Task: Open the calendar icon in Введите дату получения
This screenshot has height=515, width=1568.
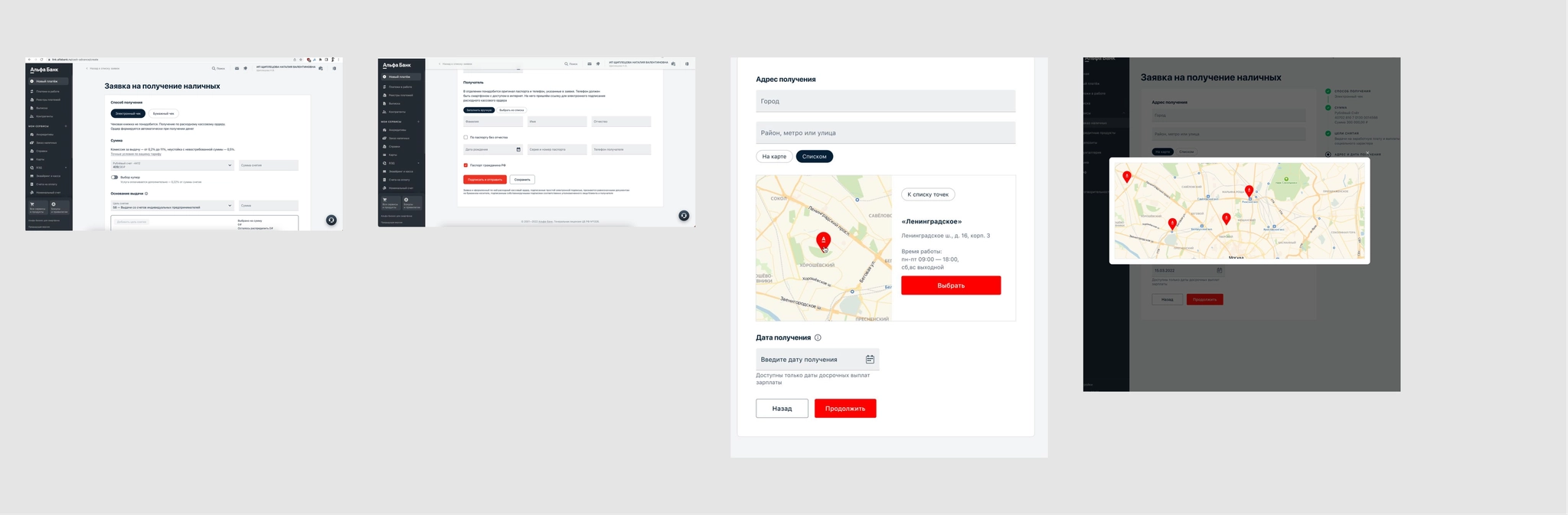Action: [x=870, y=359]
